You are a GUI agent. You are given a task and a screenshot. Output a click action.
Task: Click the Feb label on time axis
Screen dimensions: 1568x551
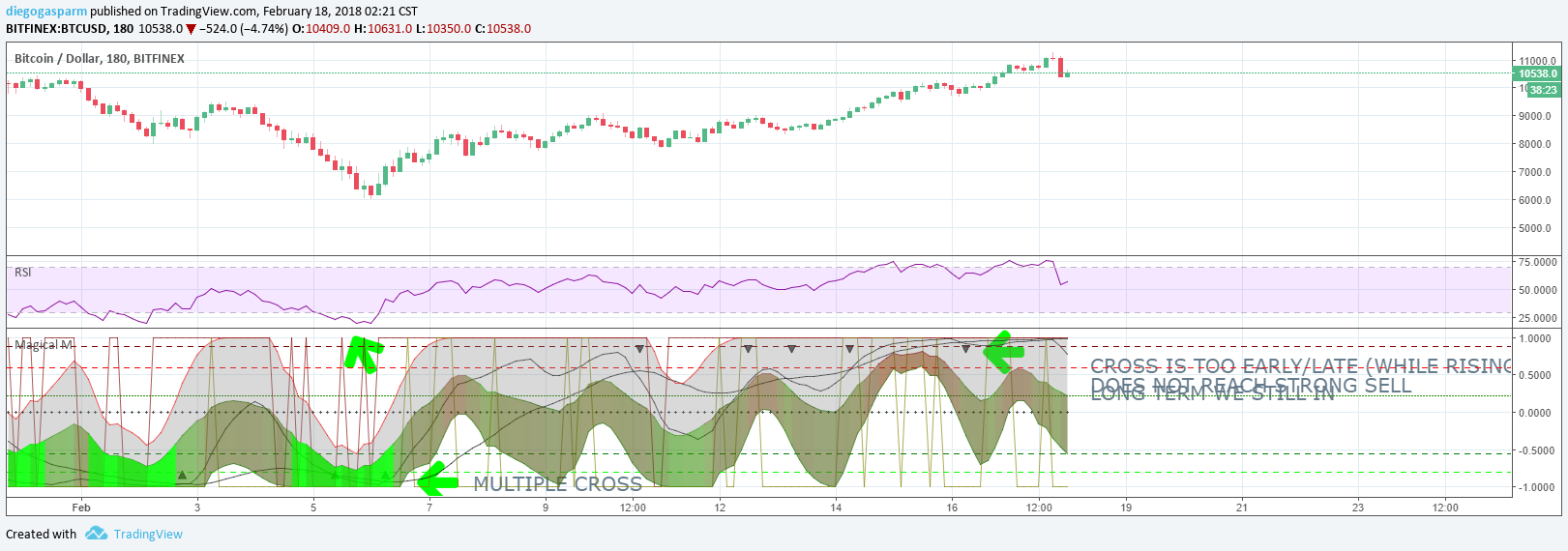coord(81,507)
